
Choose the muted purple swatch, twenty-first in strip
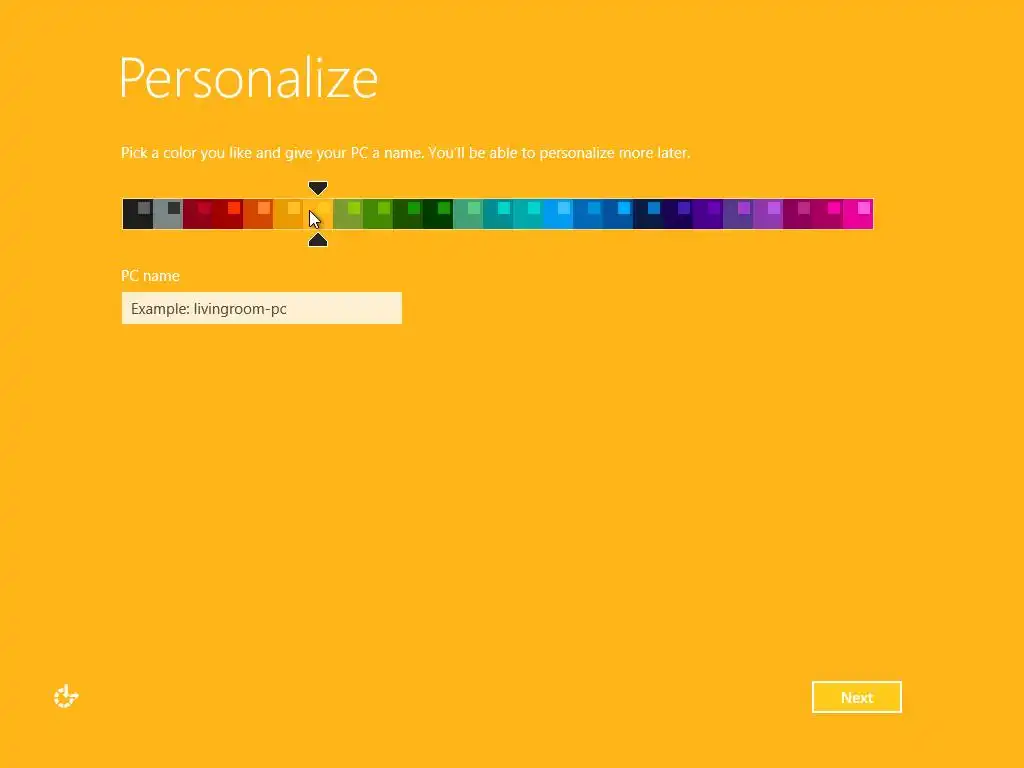pos(738,214)
